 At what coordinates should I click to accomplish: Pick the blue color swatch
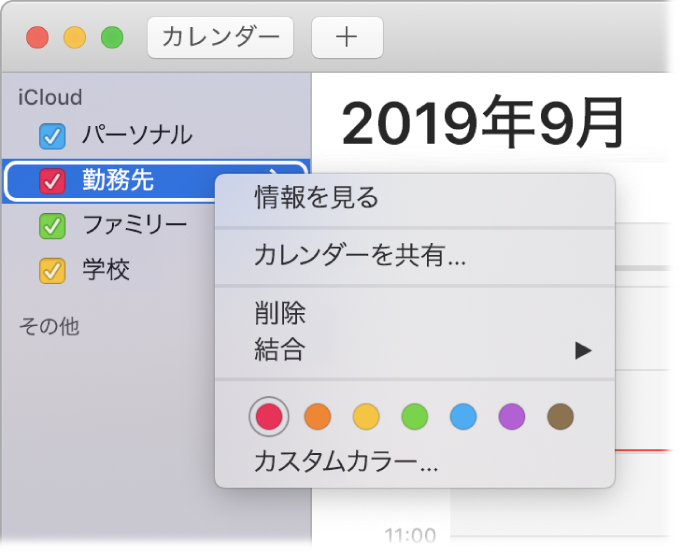tap(463, 416)
